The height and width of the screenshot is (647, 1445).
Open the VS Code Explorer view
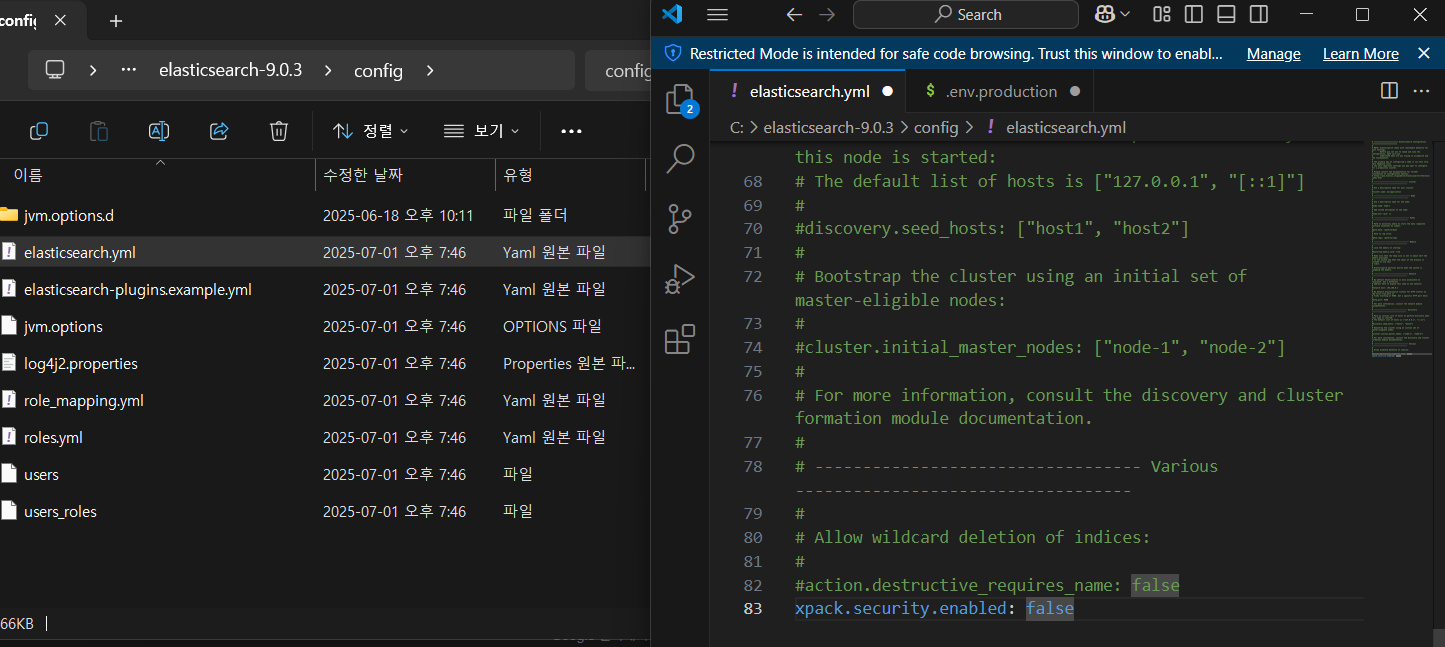click(679, 100)
